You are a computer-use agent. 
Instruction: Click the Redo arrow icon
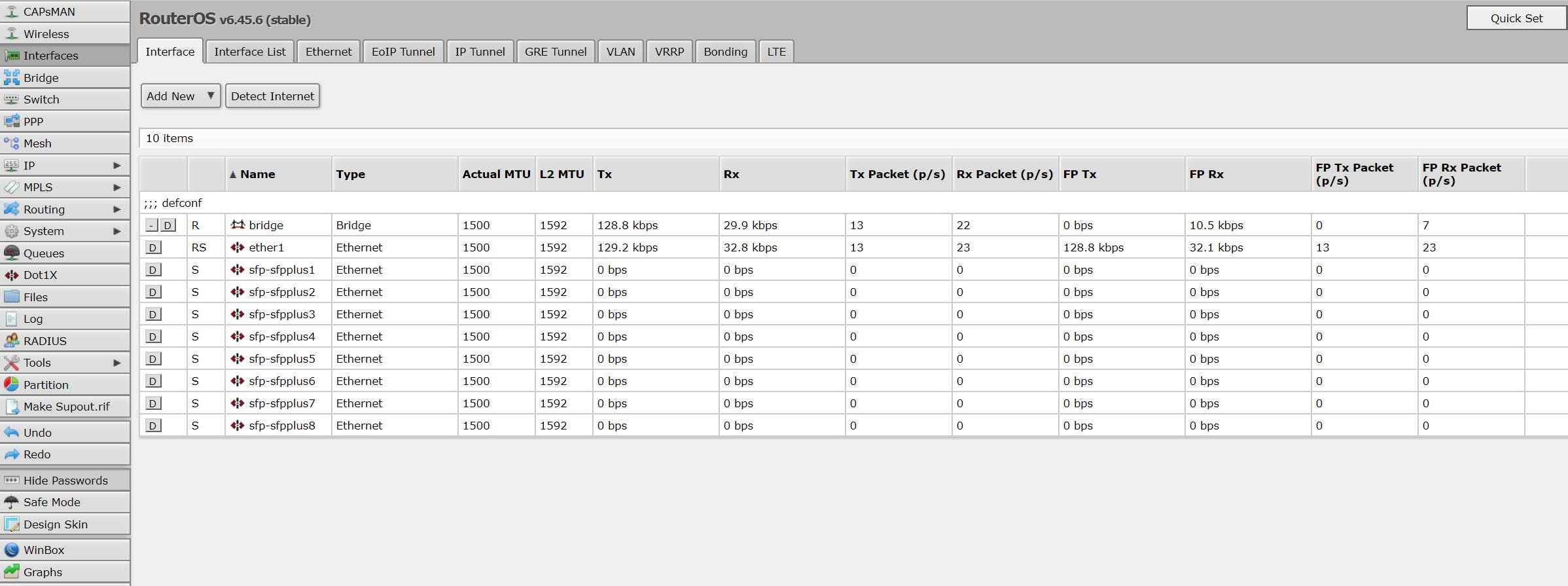tap(11, 454)
